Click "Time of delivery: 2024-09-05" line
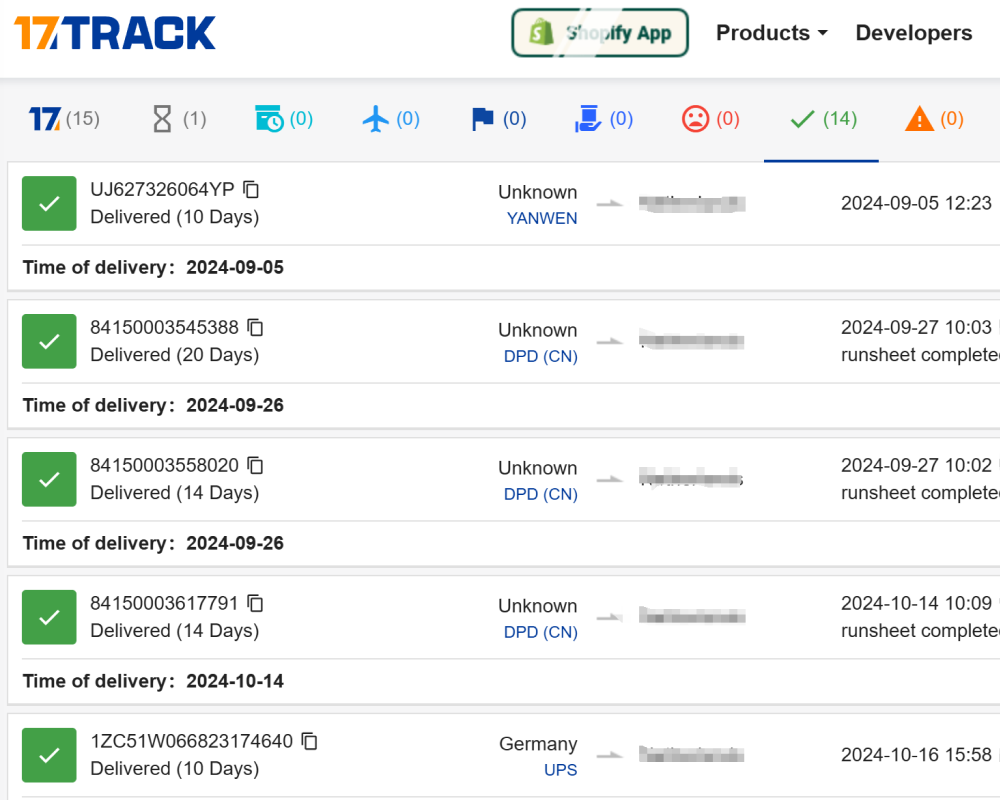 coord(153,267)
